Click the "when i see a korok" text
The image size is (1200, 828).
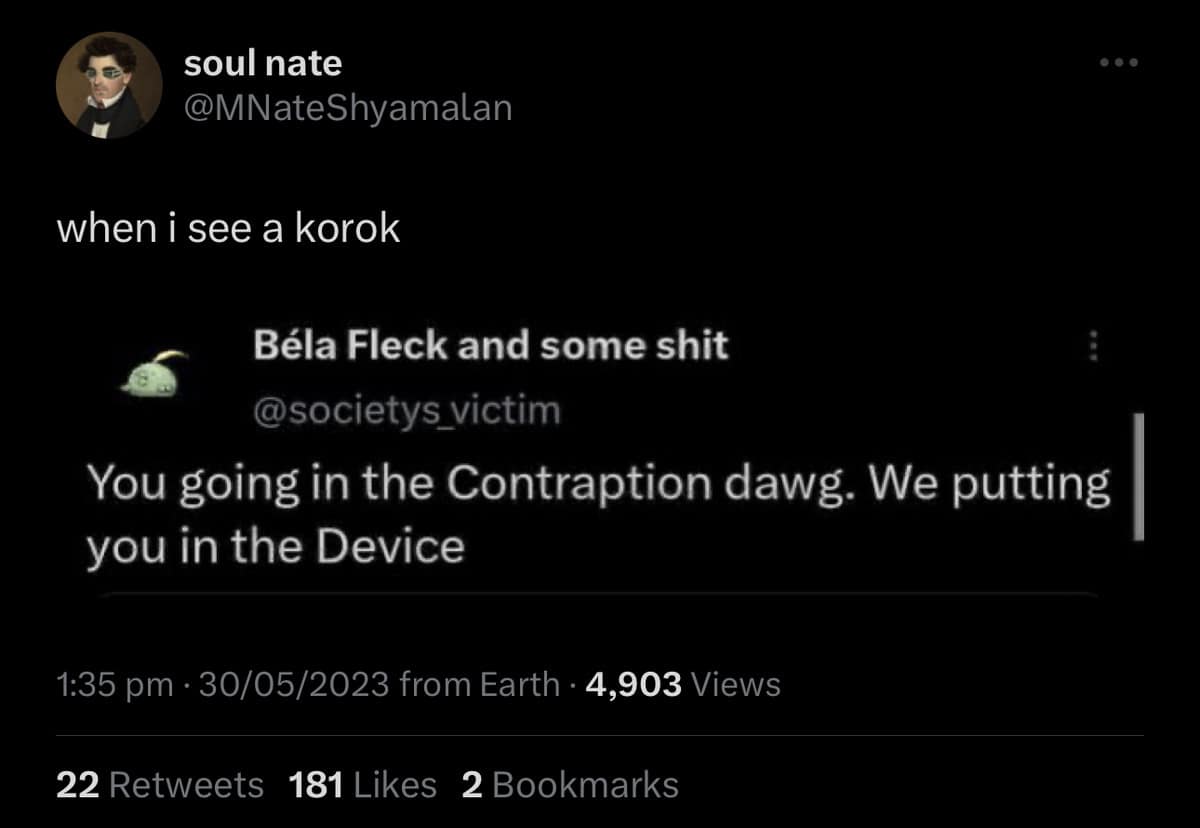(228, 229)
